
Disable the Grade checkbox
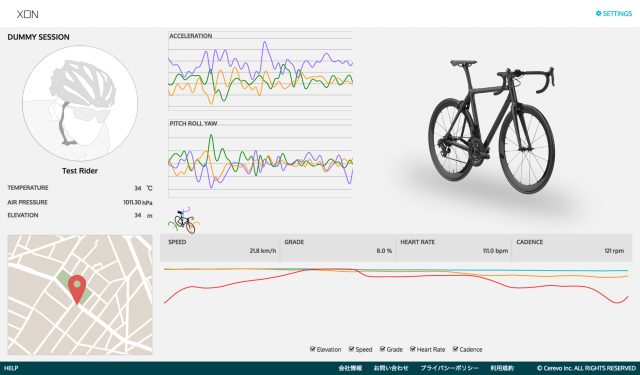(x=382, y=349)
